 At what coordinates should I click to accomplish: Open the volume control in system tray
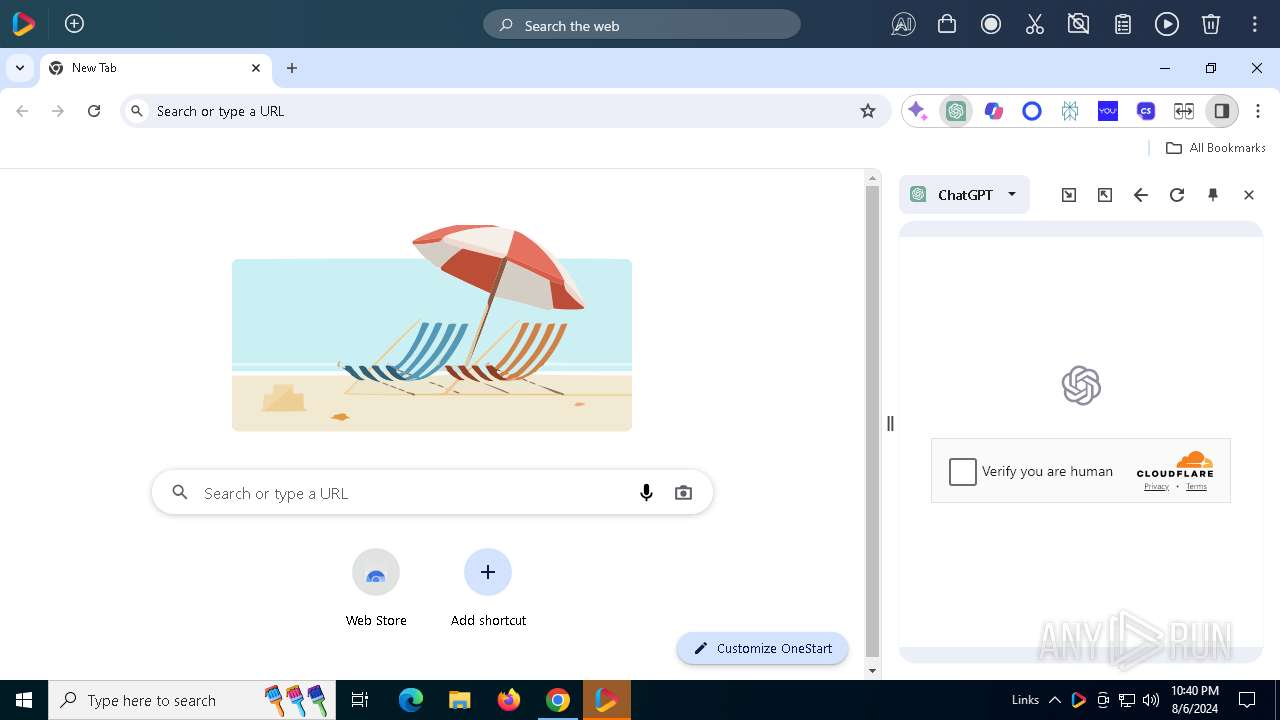coord(1151,700)
